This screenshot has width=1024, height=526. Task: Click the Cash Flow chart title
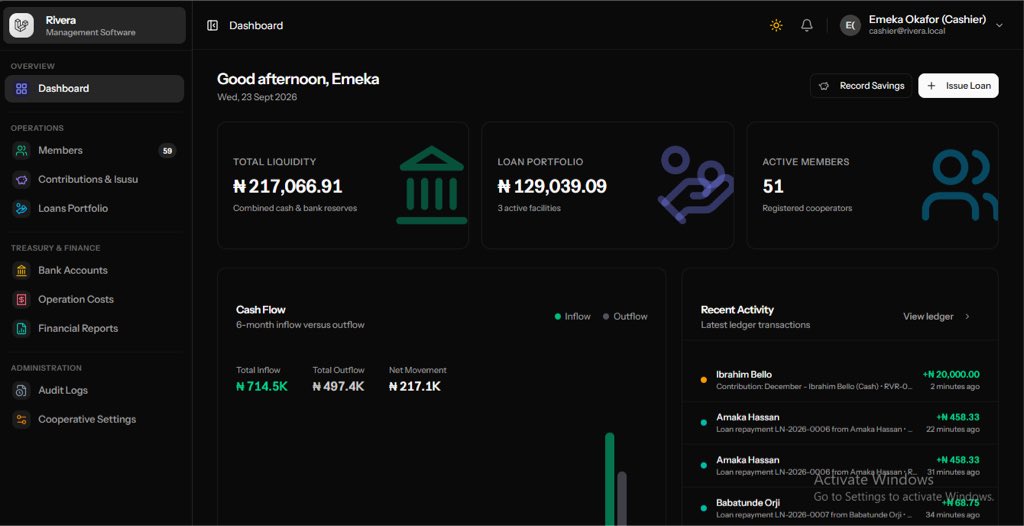coord(261,310)
